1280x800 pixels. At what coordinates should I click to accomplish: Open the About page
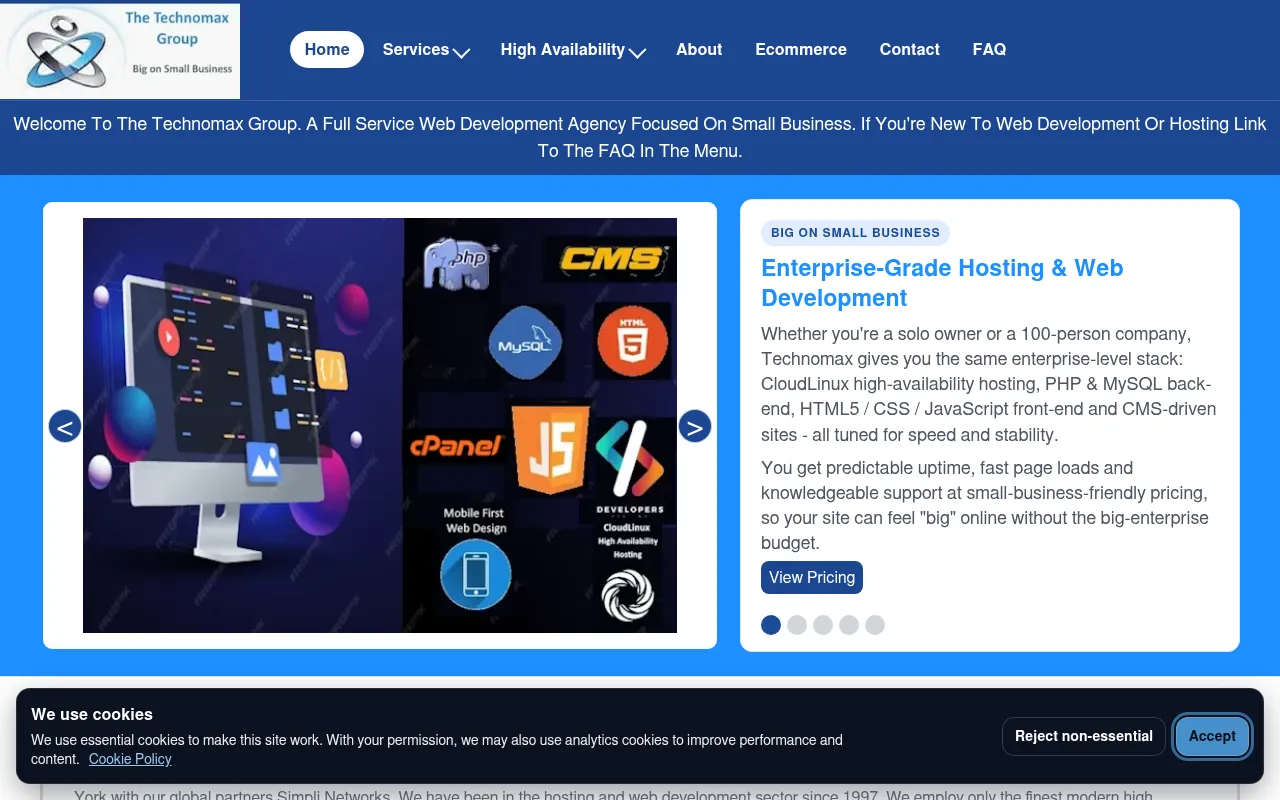click(x=699, y=50)
